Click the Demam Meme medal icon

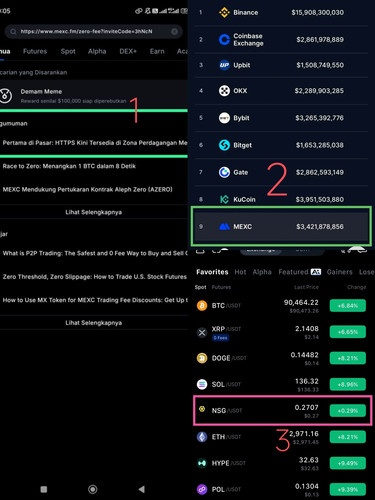[5, 96]
